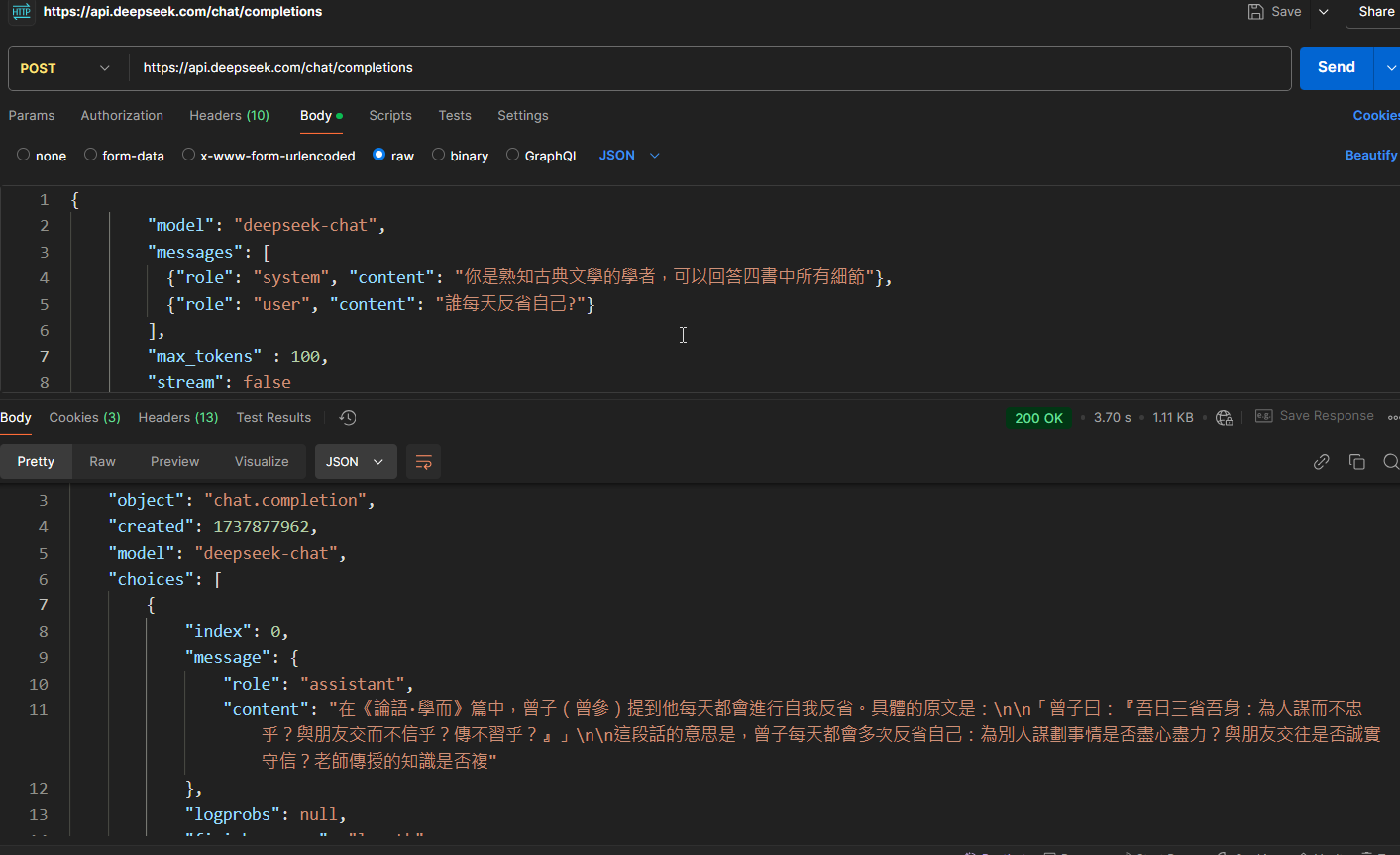This screenshot has width=1400, height=855.
Task: Select the raw body radio button
Action: pyautogui.click(x=378, y=155)
